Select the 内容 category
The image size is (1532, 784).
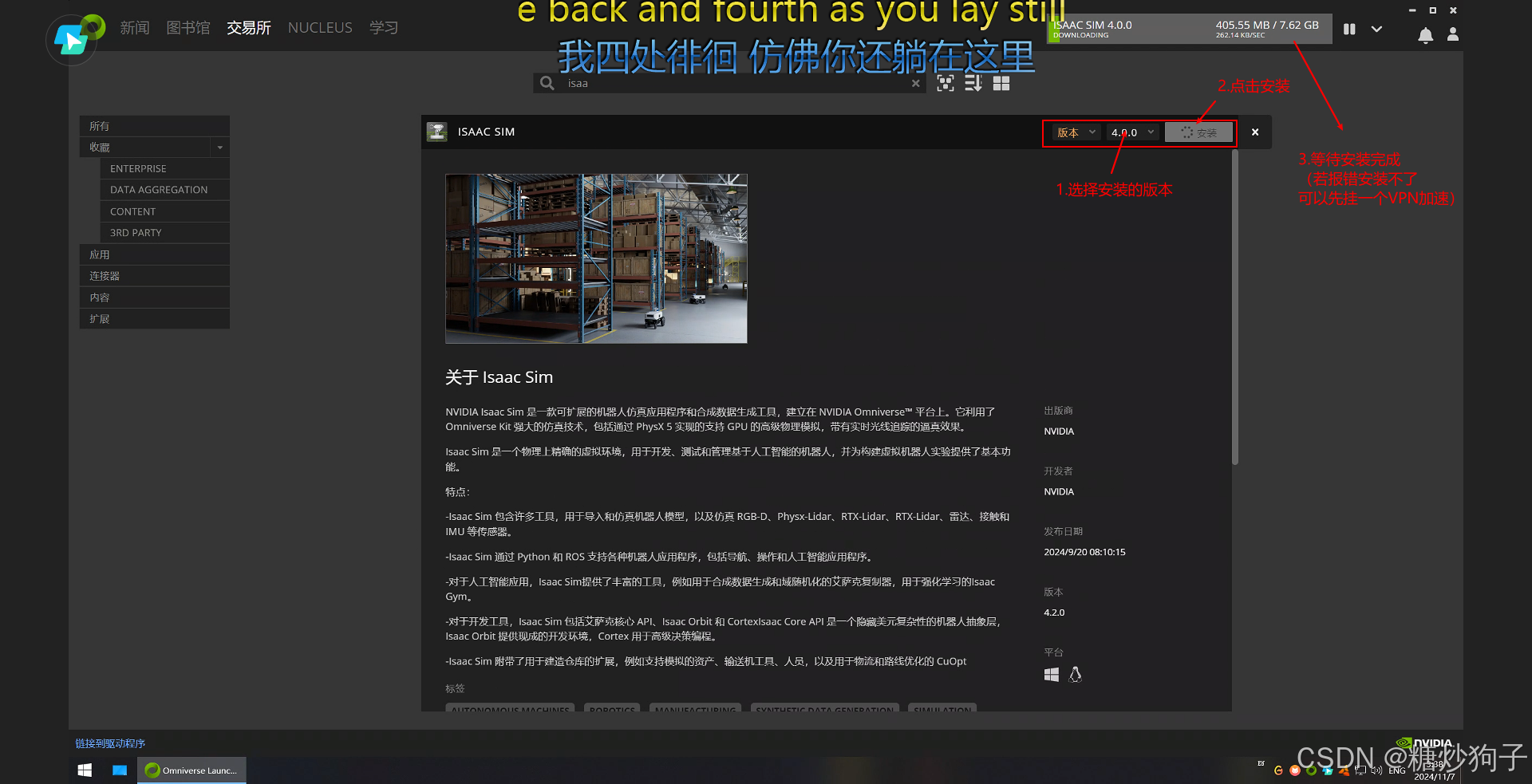tap(155, 297)
